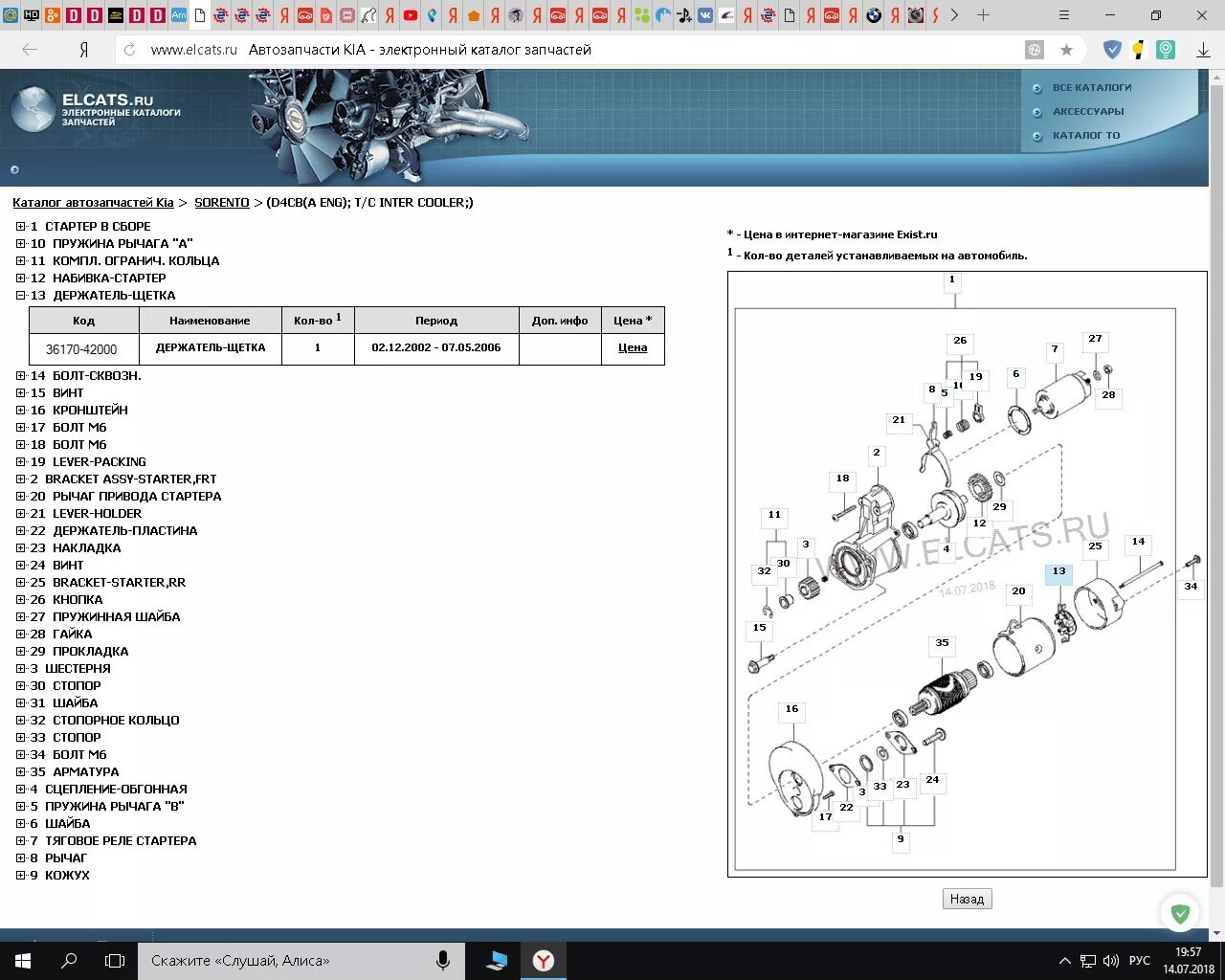Click callout 25 in the diagram
This screenshot has height=980, width=1225.
(x=1095, y=546)
